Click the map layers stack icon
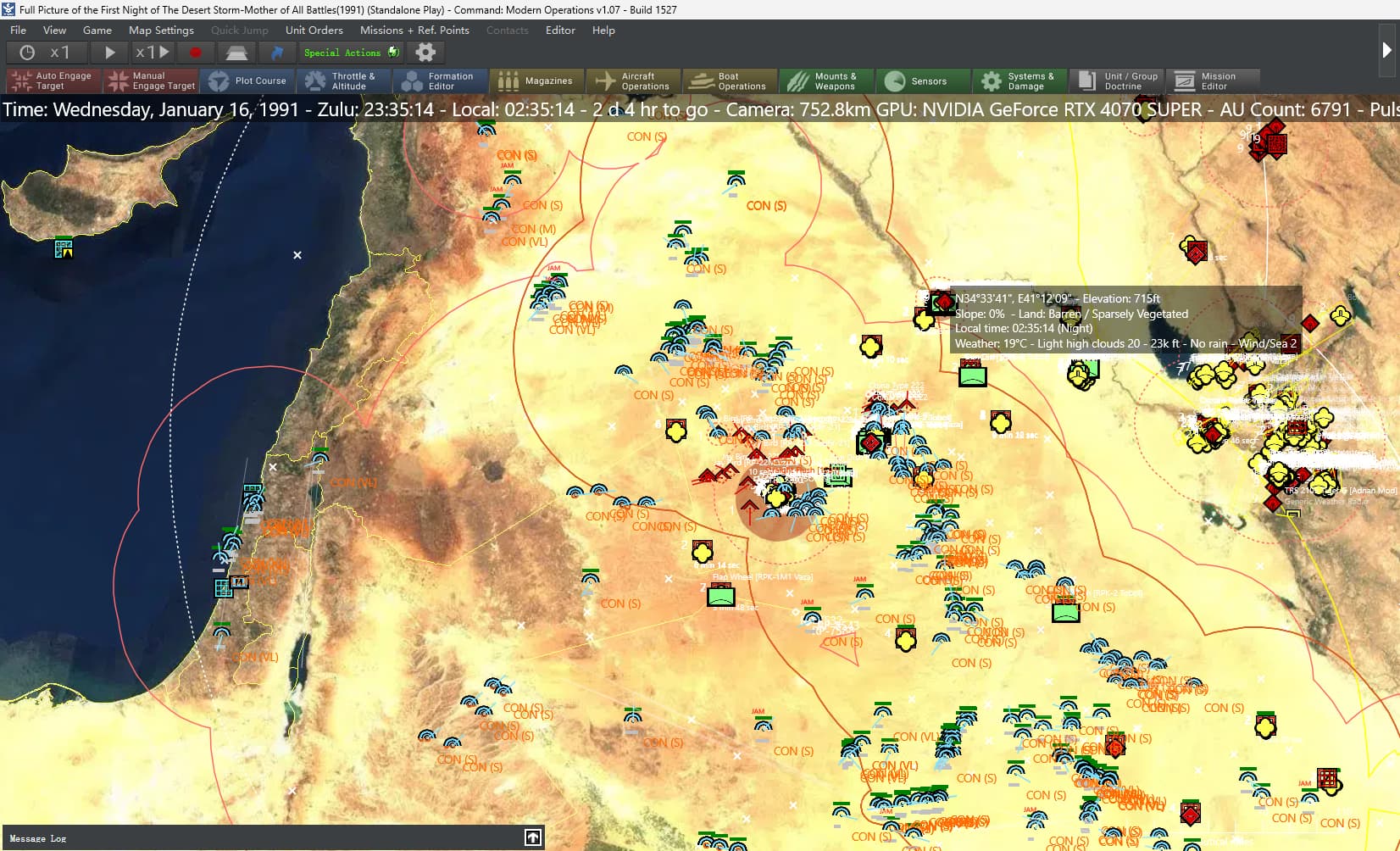1400x851 pixels. (x=236, y=53)
